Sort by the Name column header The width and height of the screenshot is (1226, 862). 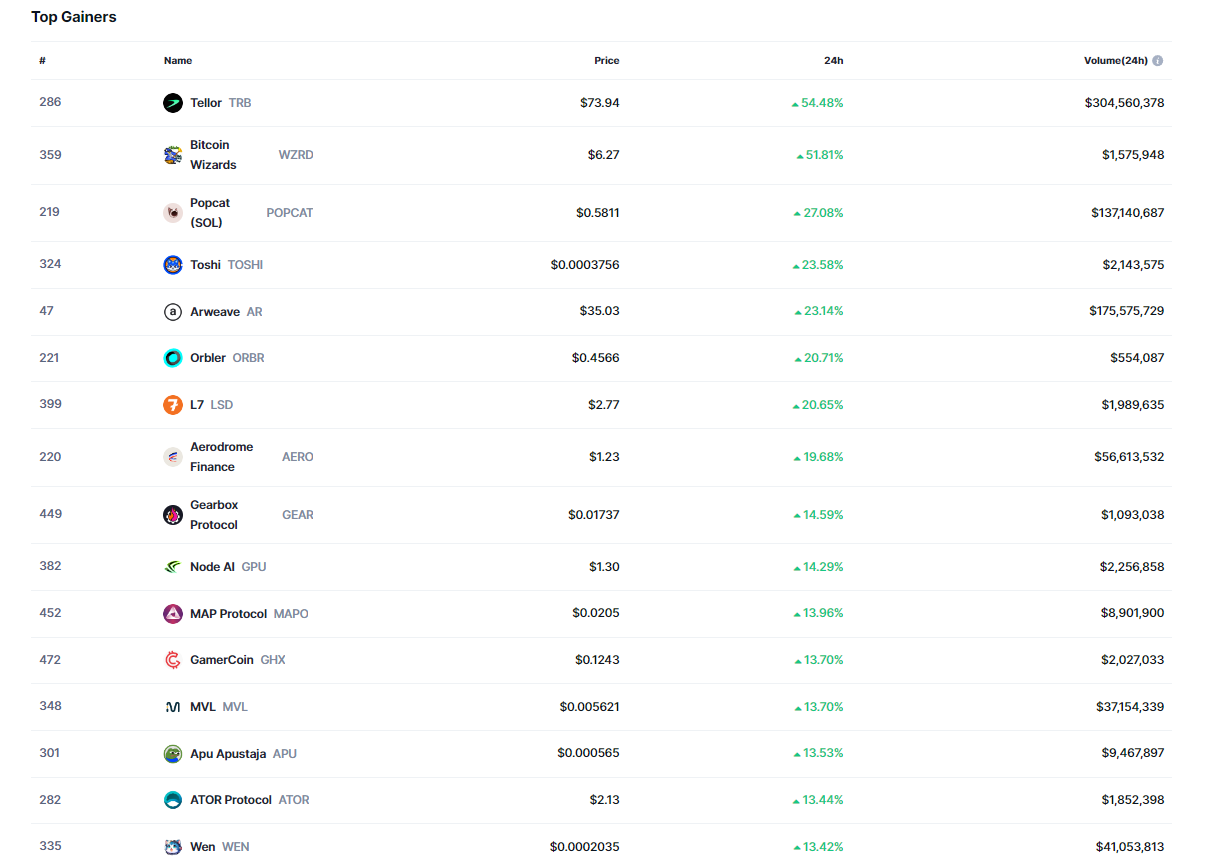[x=178, y=61]
